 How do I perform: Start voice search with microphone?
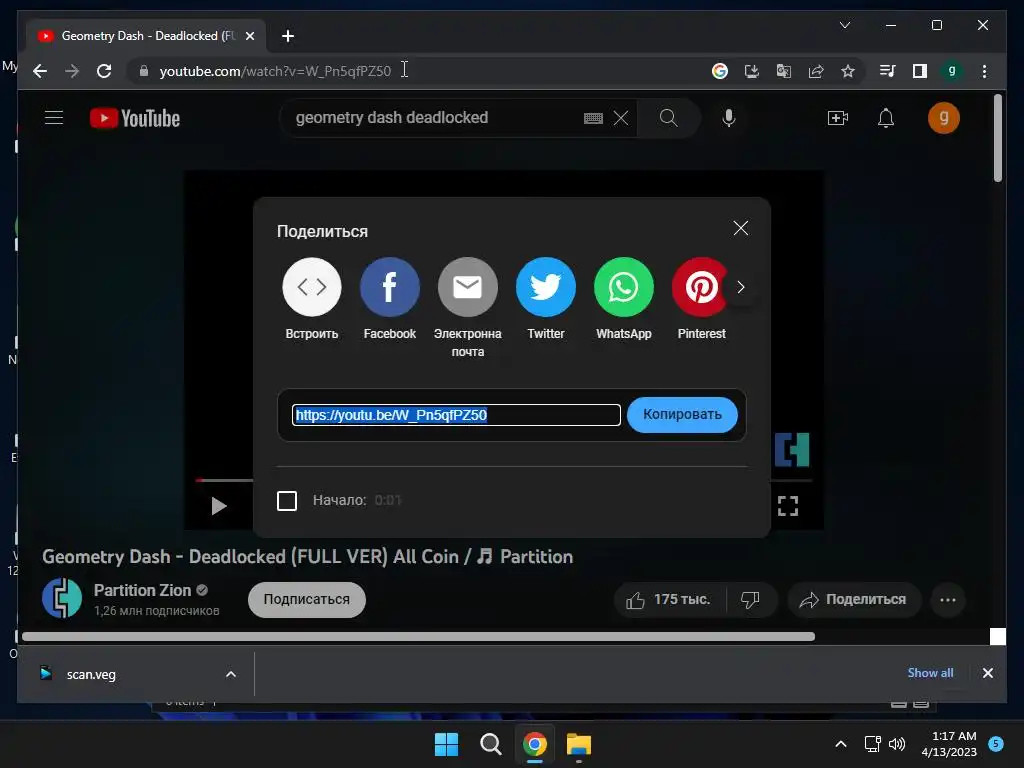click(729, 118)
